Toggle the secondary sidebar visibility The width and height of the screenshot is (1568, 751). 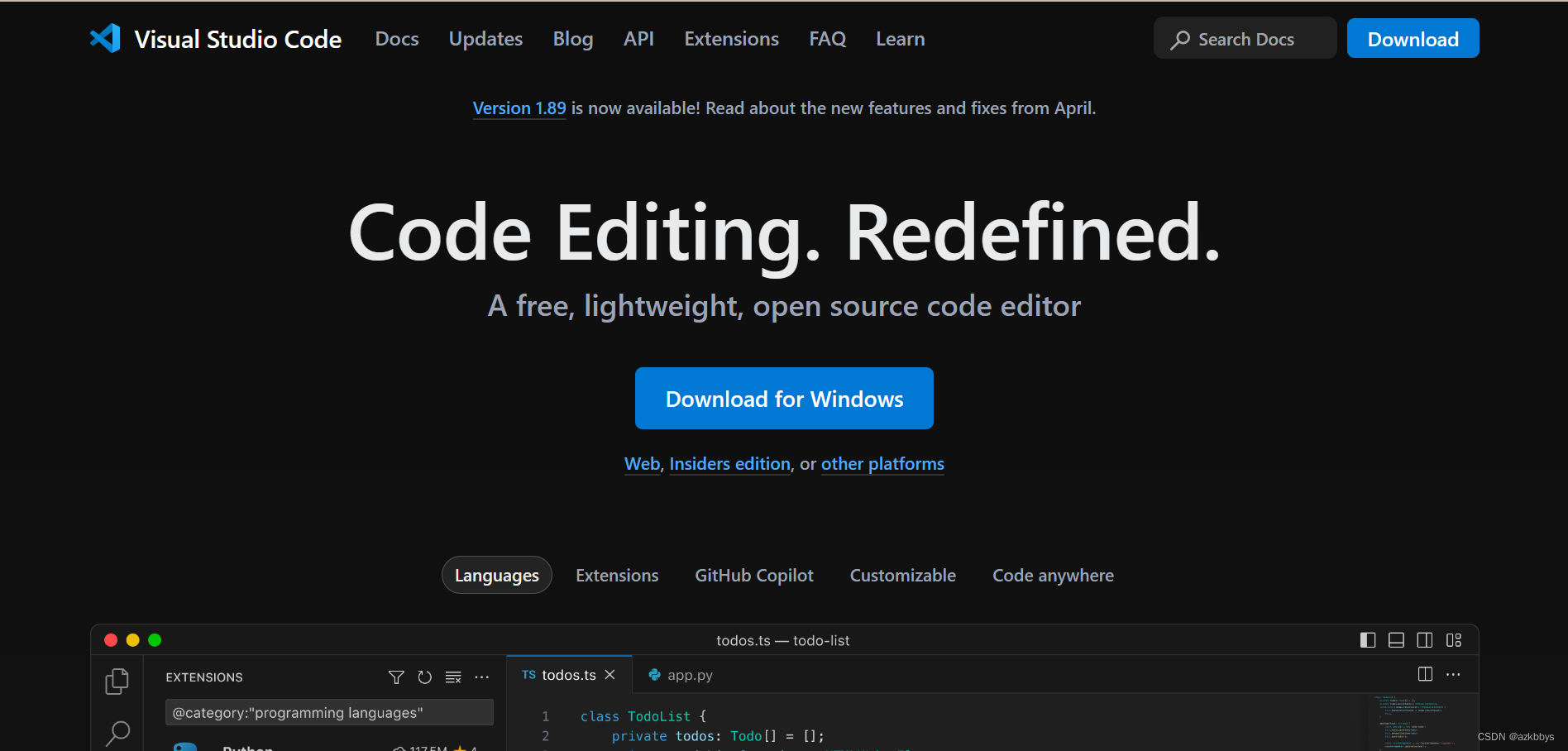pos(1424,639)
